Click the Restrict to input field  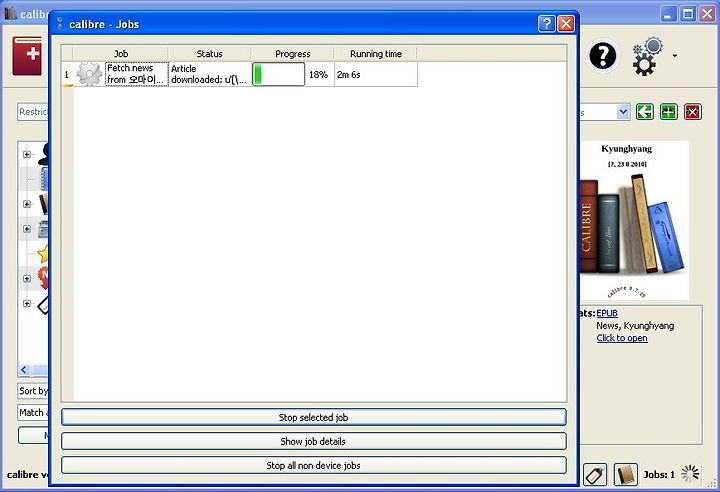[x=33, y=112]
